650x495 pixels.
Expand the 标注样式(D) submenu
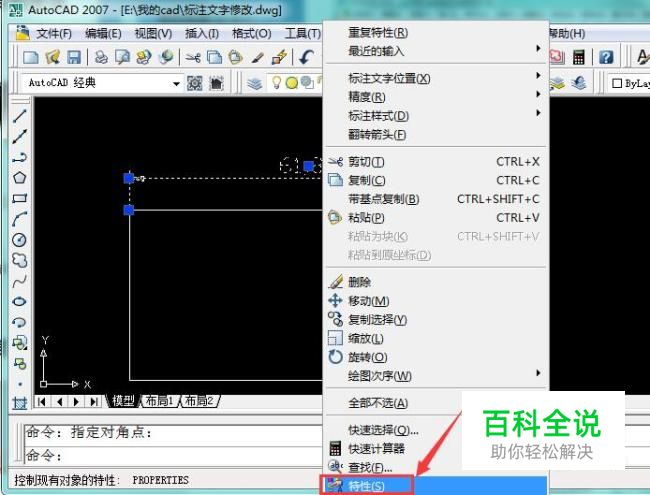pyautogui.click(x=437, y=116)
